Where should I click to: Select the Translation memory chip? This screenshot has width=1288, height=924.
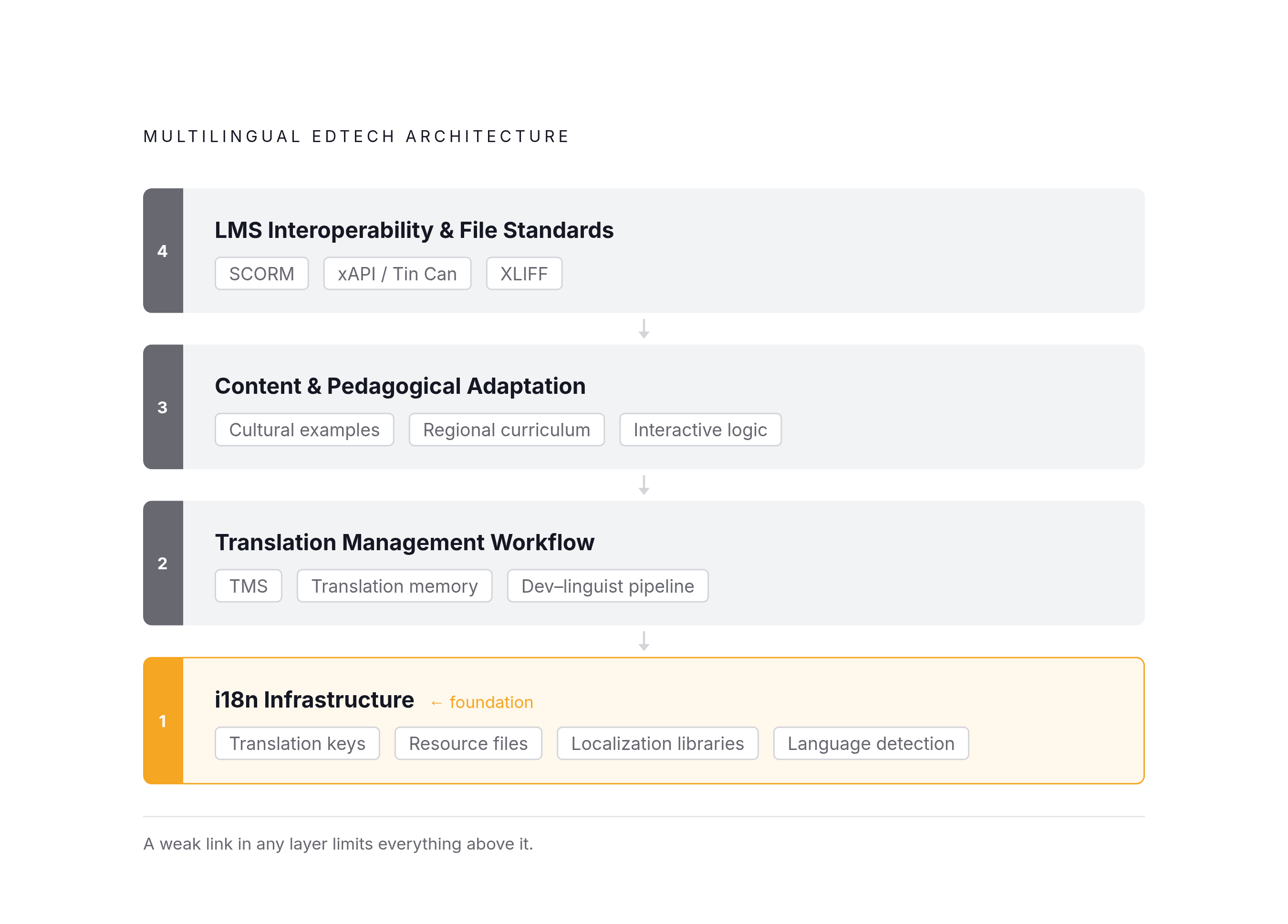[x=394, y=586]
